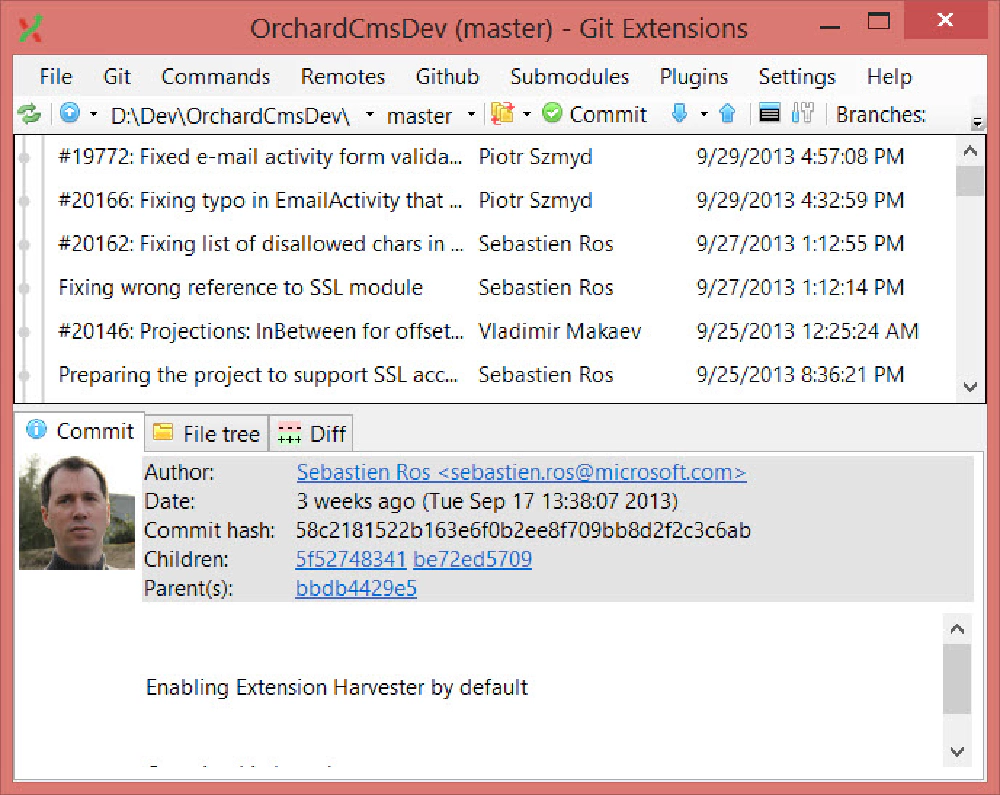The image size is (1000, 795).
Task: Click author Vladimir Makaev cell
Action: (560, 331)
